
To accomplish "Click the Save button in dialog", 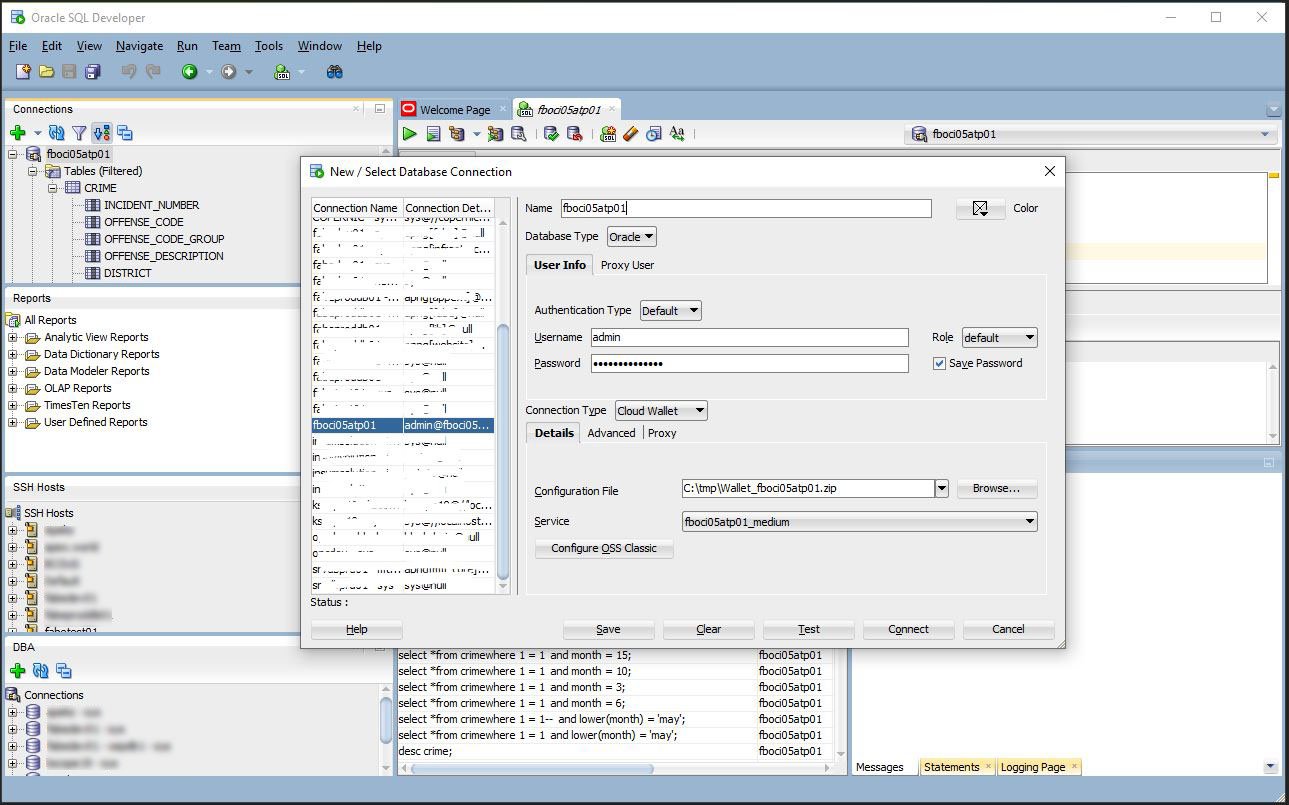I will point(608,629).
